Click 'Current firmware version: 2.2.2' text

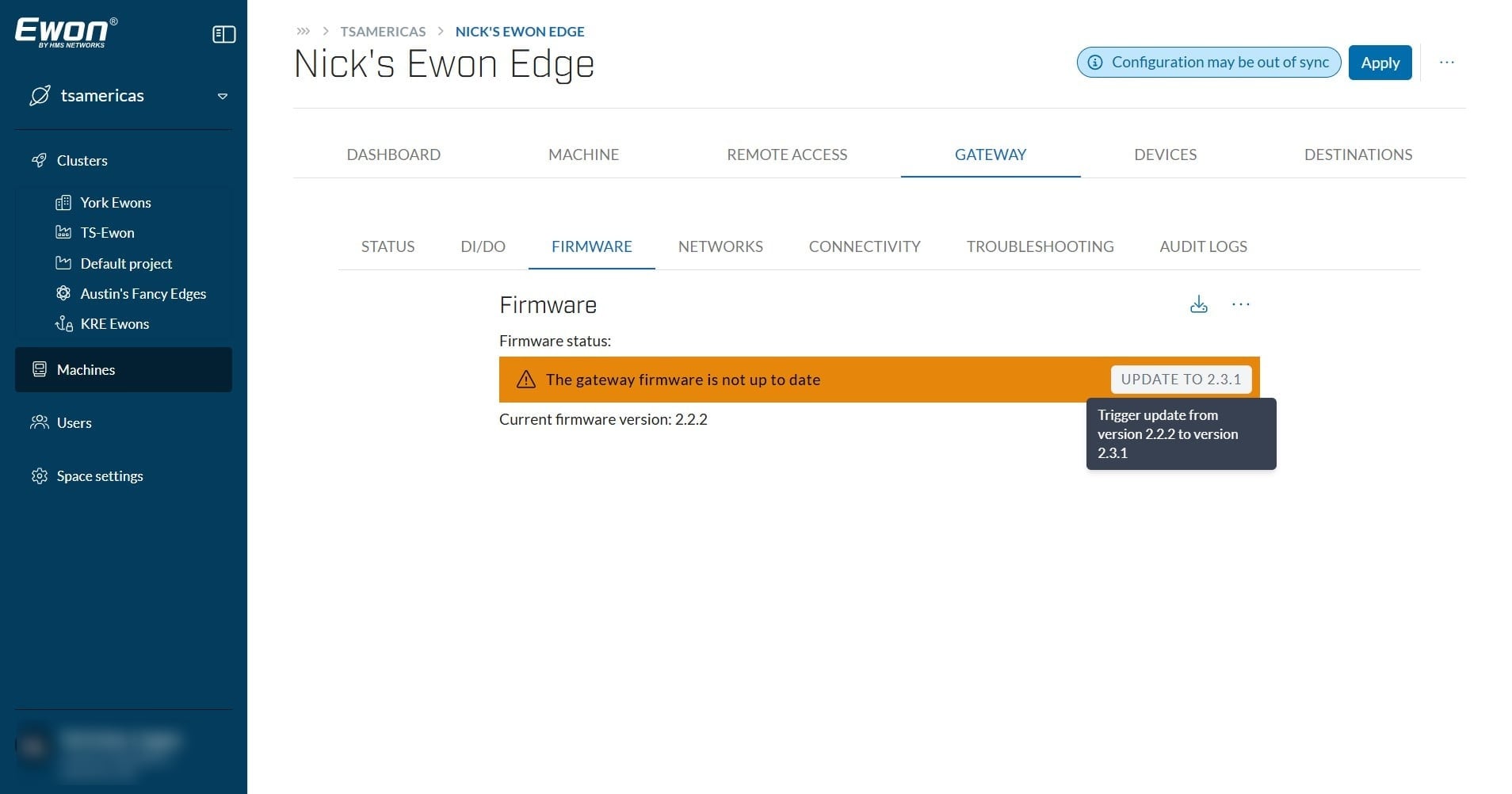(603, 419)
